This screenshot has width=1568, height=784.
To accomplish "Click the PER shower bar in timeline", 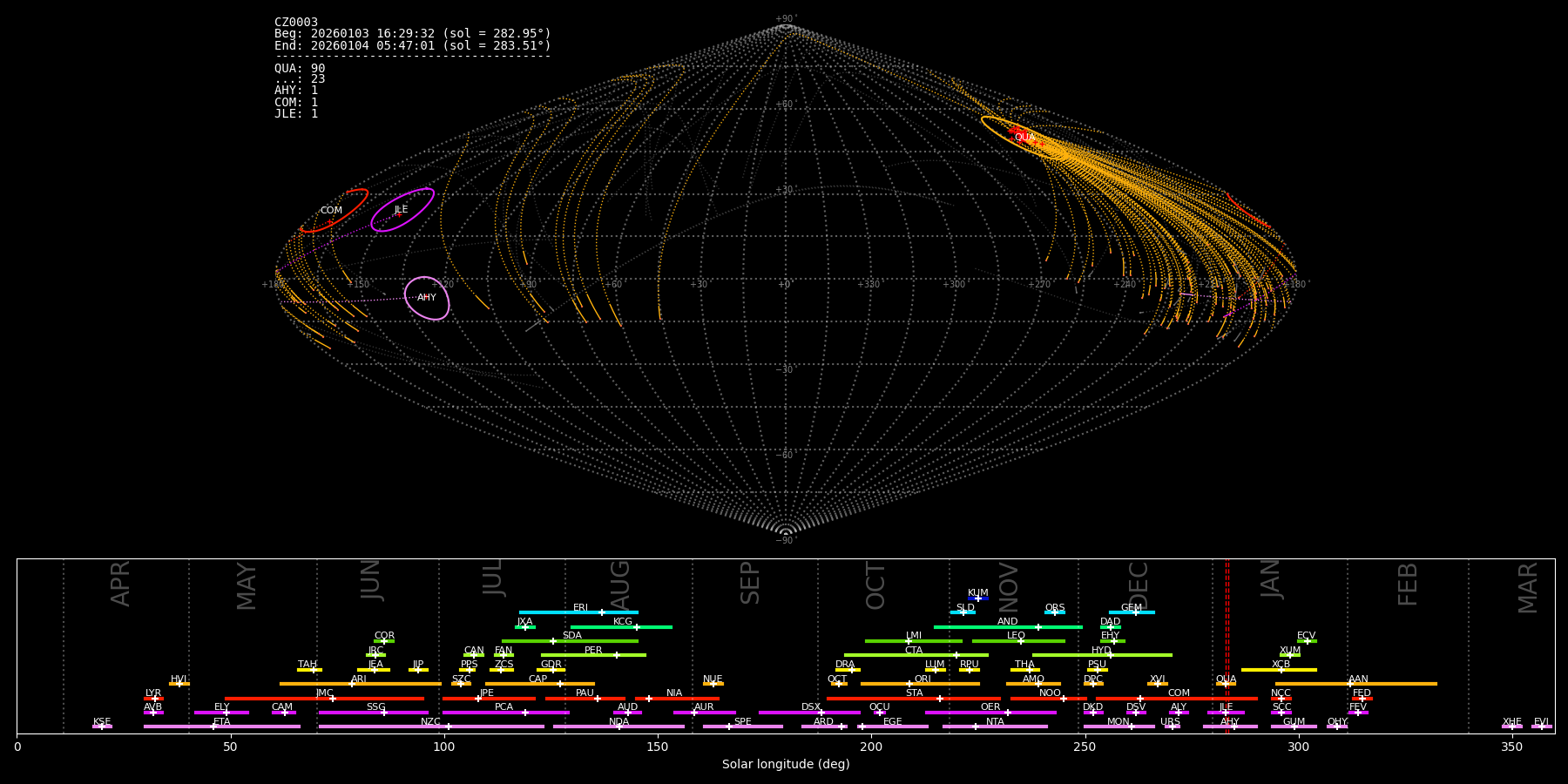I will 593,655.
